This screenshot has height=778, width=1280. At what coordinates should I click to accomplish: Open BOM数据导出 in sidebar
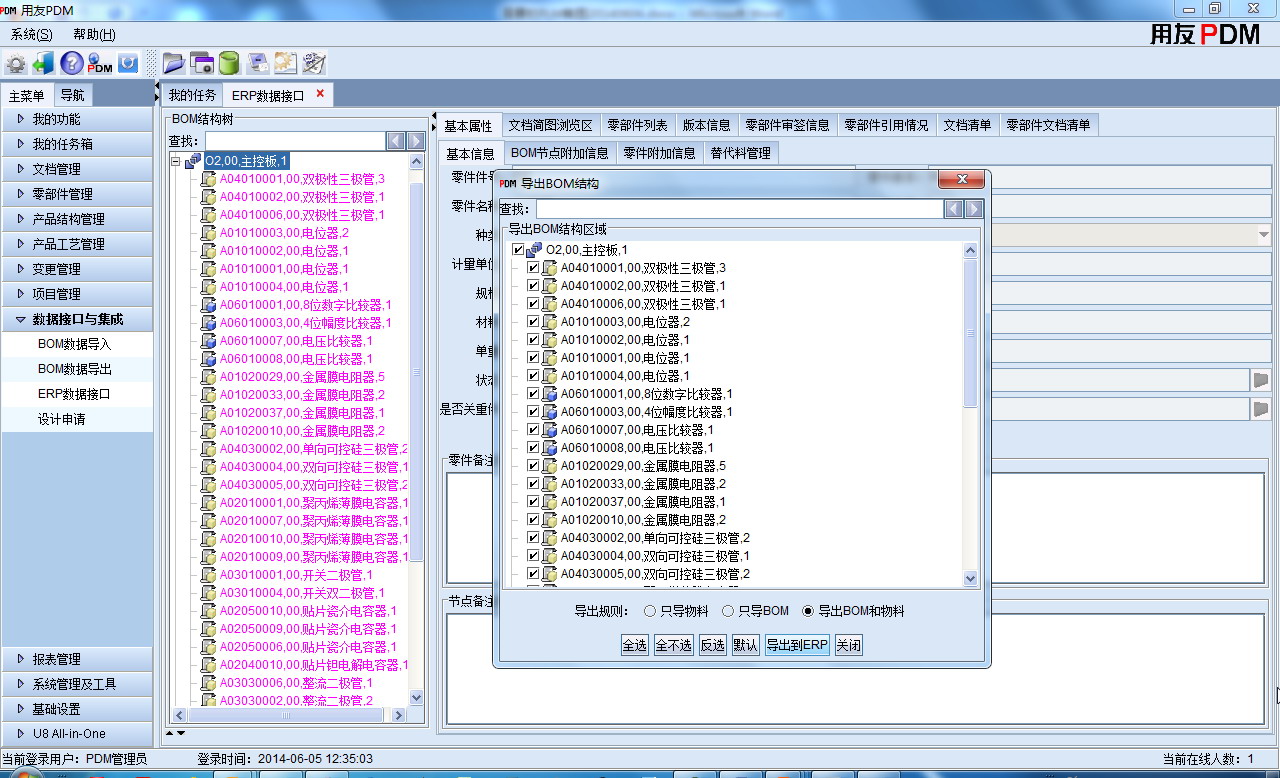tap(75, 369)
